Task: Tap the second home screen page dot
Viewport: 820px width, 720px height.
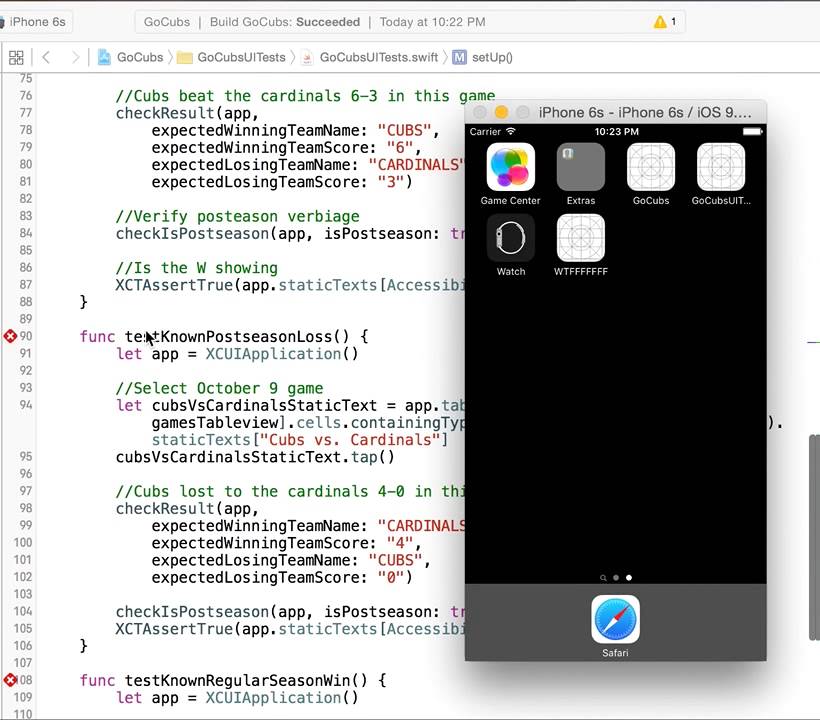Action: (616, 578)
